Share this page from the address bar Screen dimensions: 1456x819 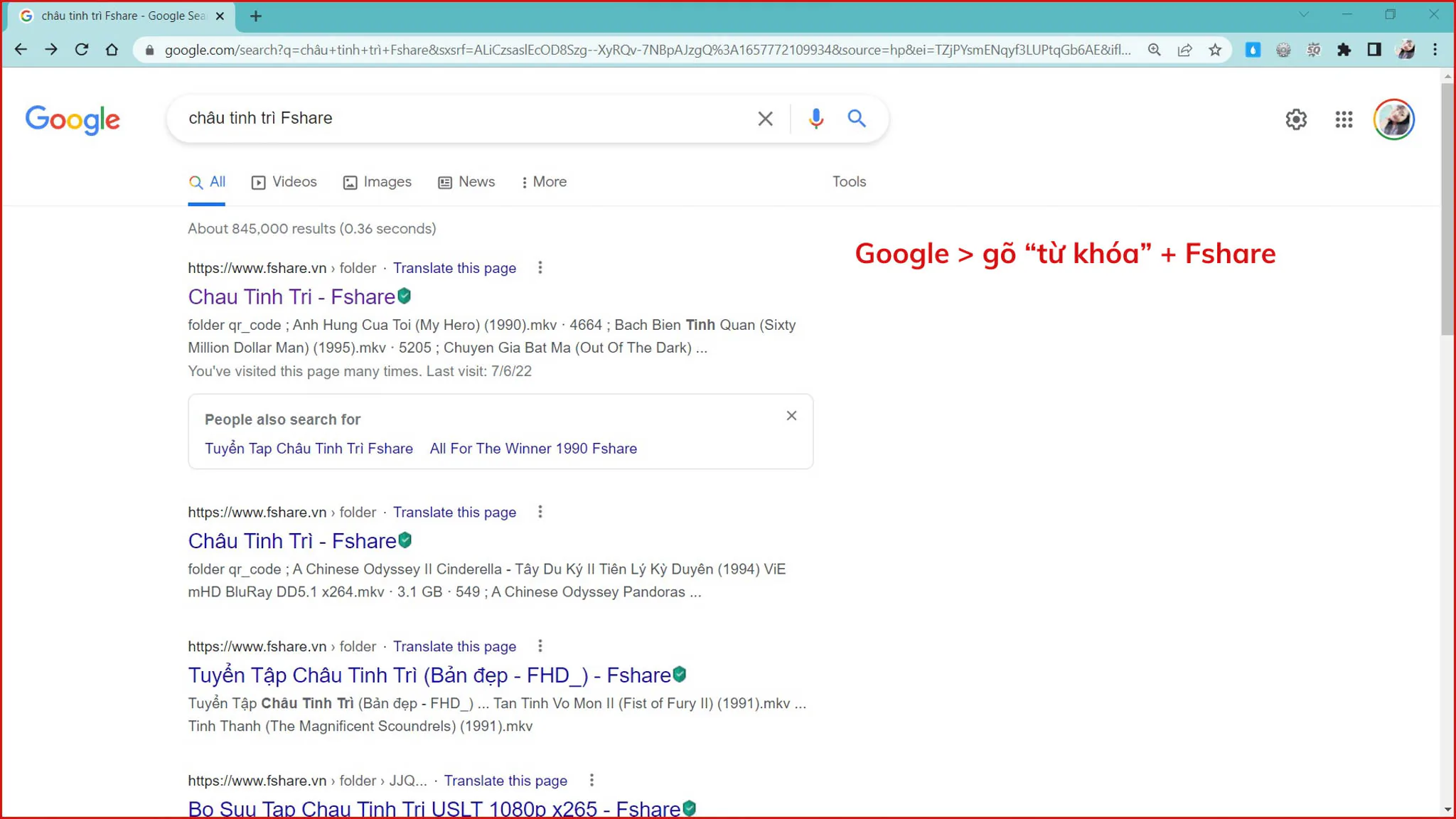(1184, 50)
